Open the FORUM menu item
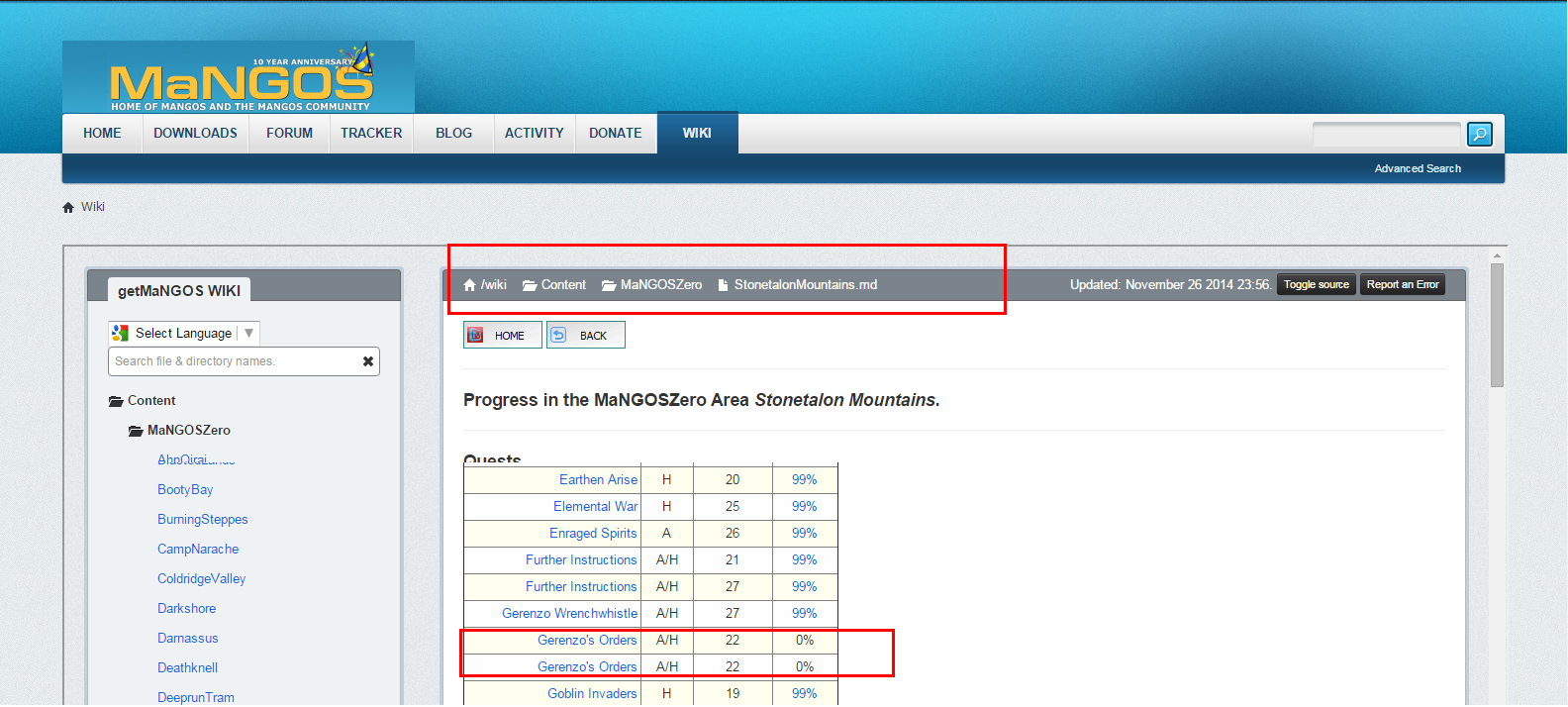1568x707 pixels. click(x=289, y=134)
